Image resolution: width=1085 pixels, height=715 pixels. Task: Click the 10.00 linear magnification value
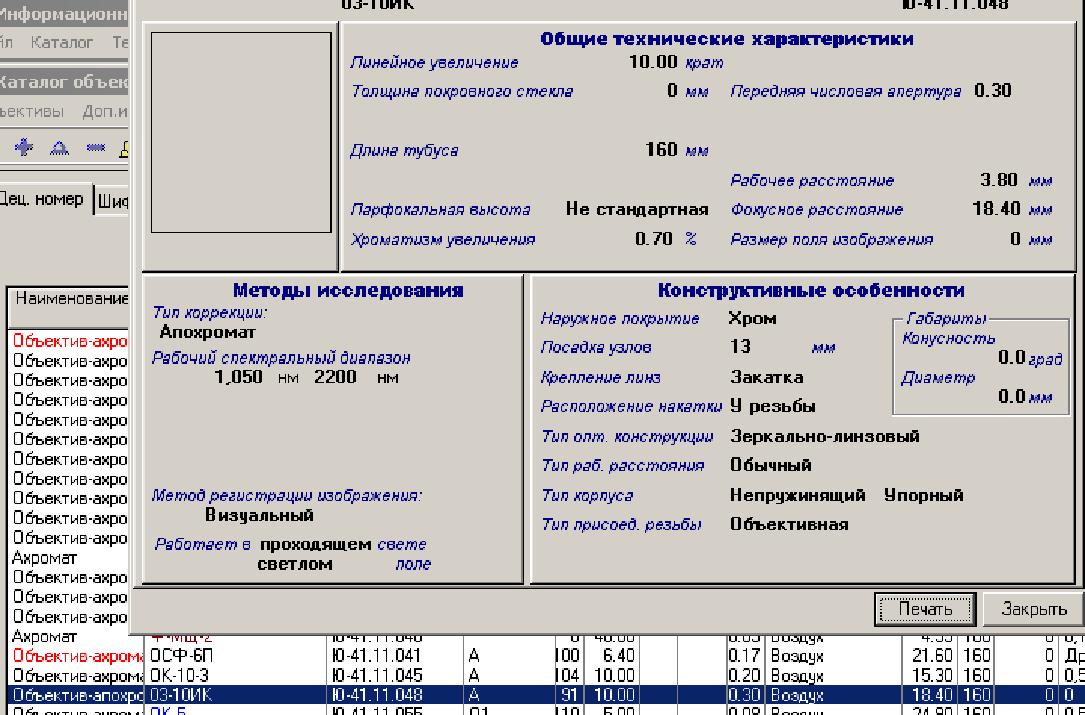653,62
